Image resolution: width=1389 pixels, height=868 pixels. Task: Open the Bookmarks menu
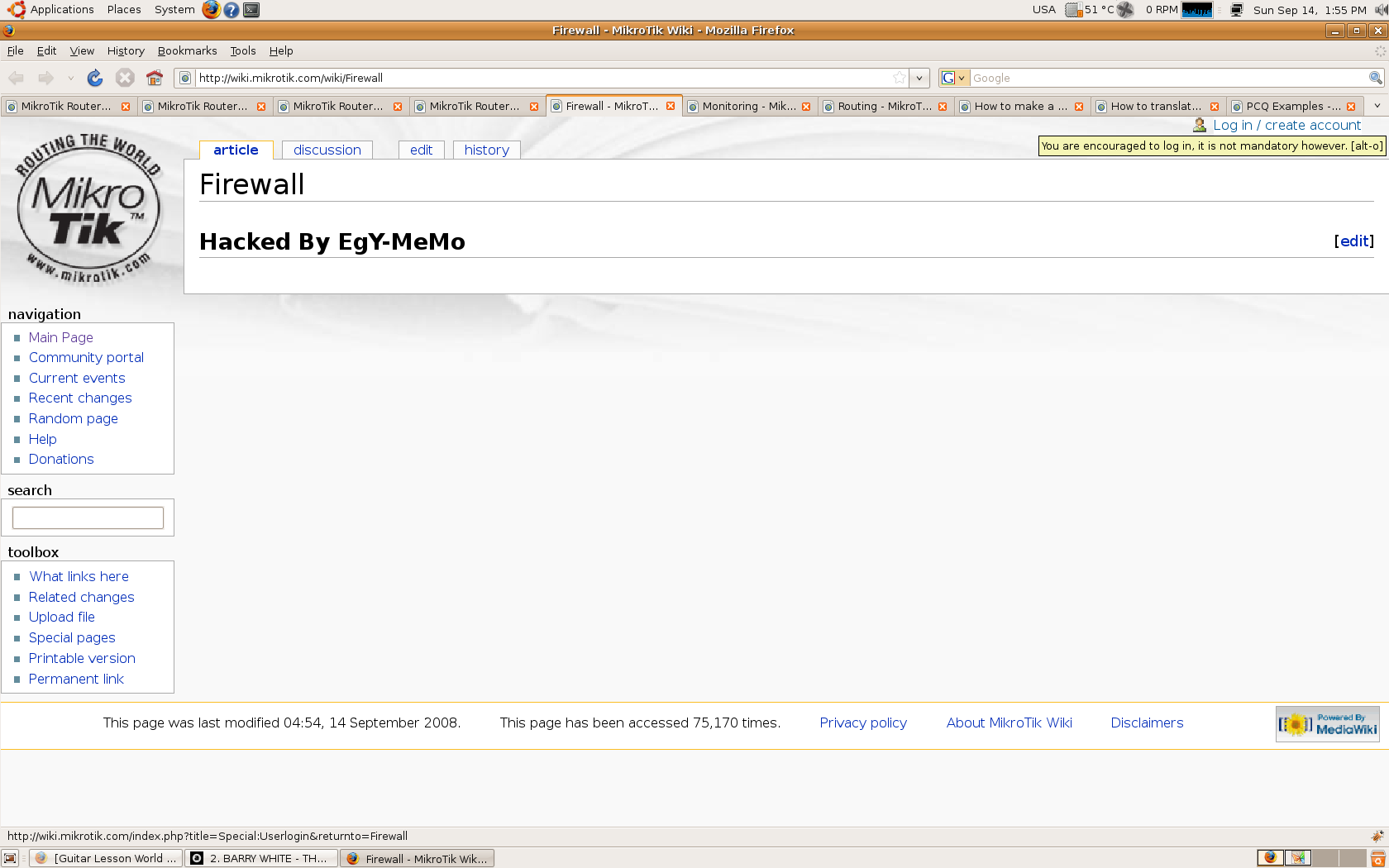(188, 50)
